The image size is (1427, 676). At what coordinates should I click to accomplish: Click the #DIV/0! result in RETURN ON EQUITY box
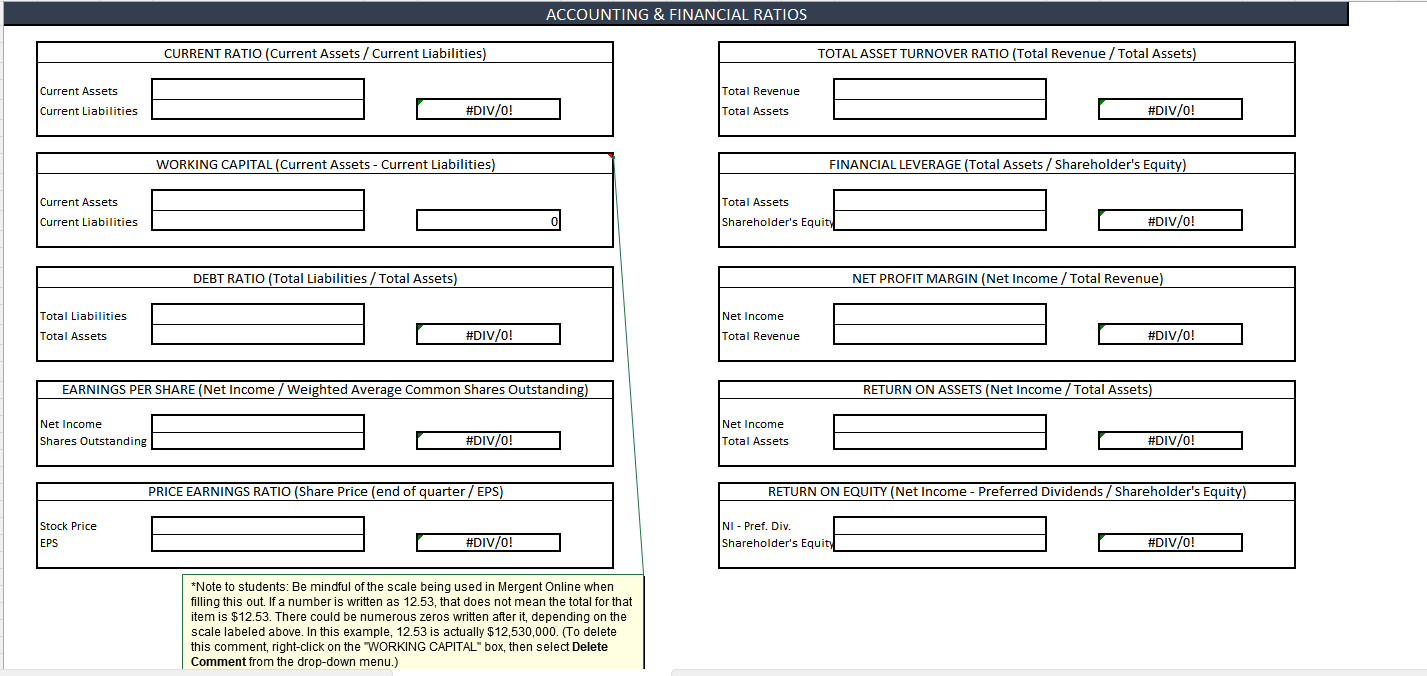(1170, 542)
